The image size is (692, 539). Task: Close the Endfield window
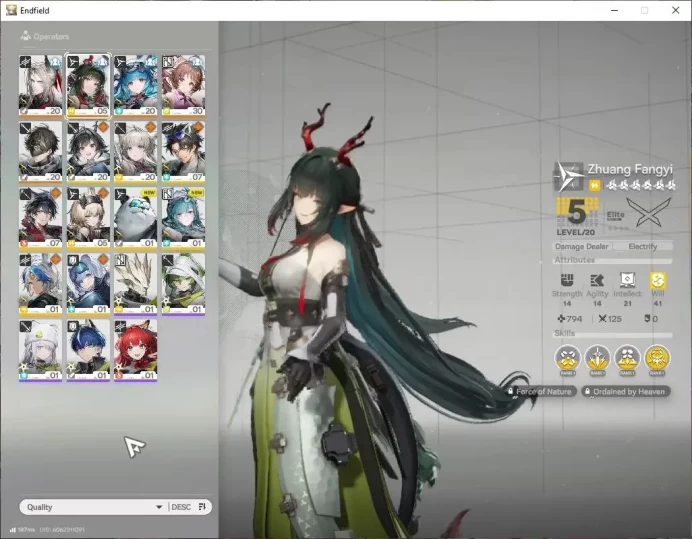tap(675, 10)
